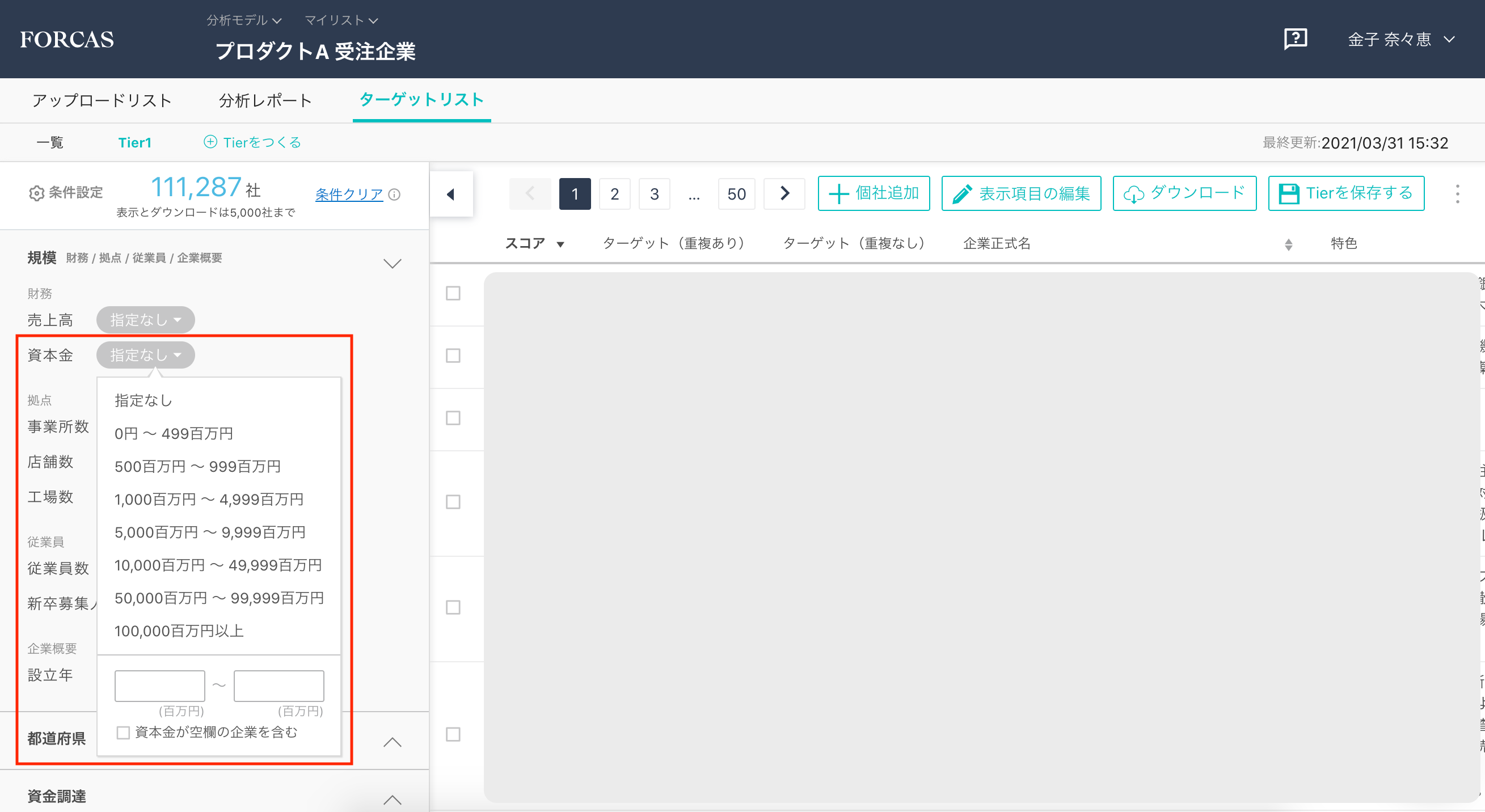Click the 条件設定 gear icon
1485x812 pixels.
[36, 193]
